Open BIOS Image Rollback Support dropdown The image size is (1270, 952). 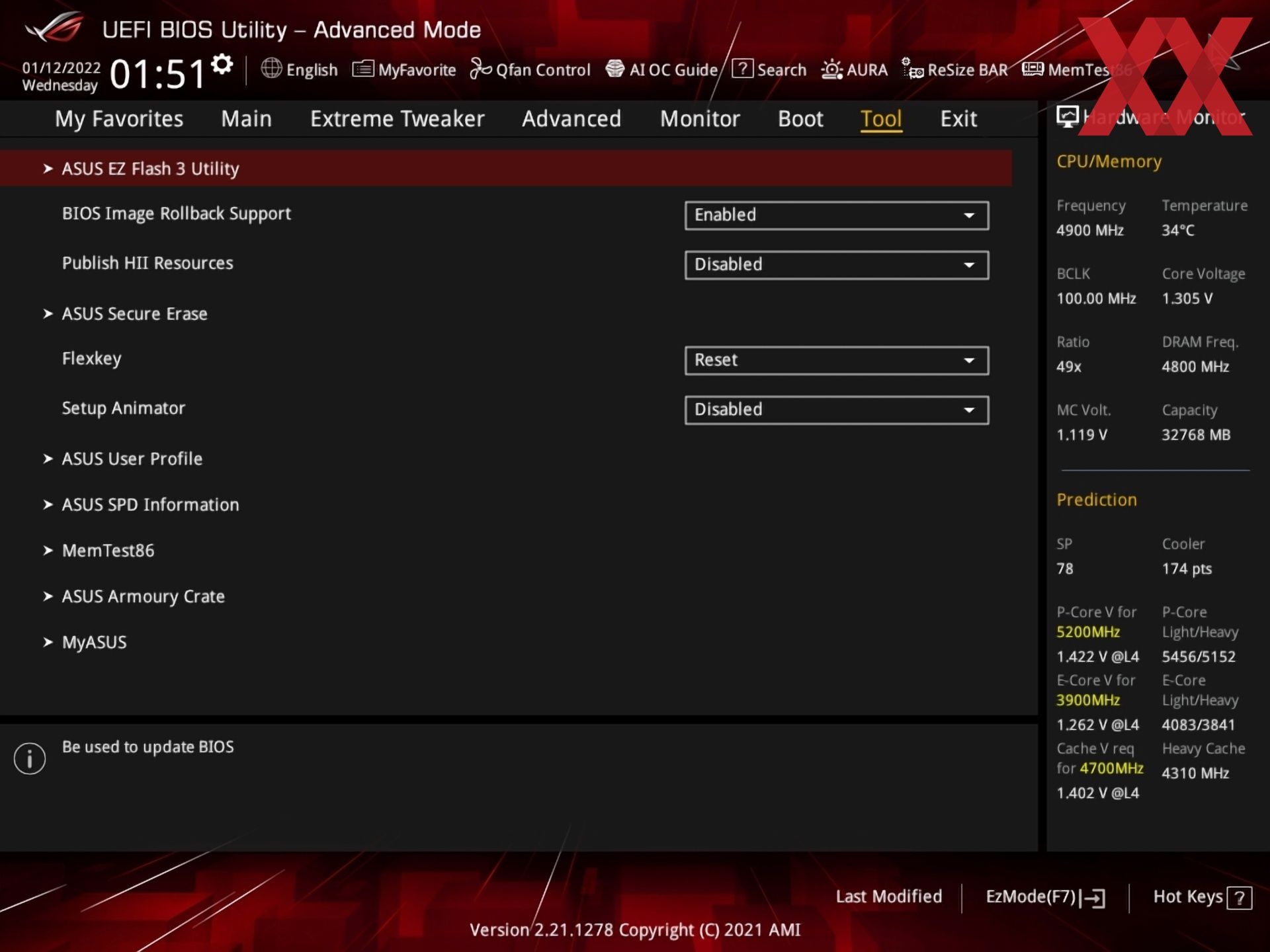(837, 216)
